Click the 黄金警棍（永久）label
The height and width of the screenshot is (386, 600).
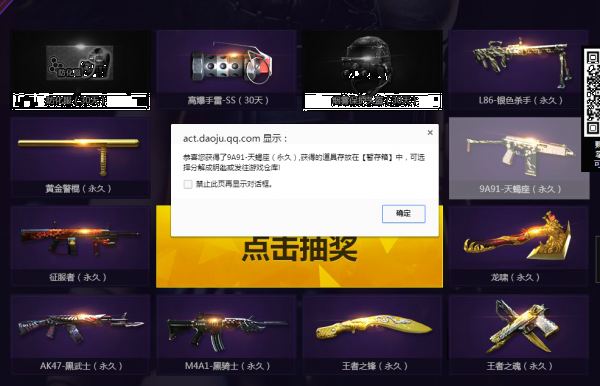coord(78,189)
